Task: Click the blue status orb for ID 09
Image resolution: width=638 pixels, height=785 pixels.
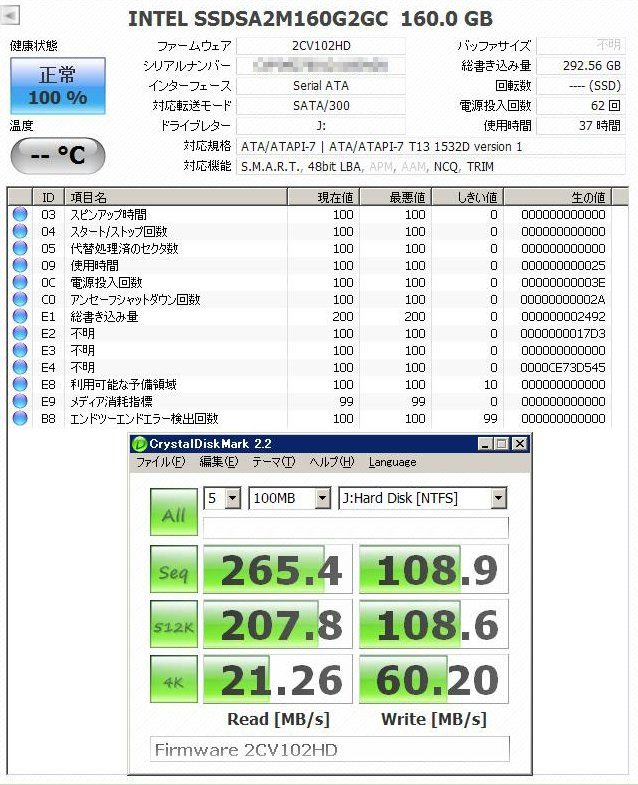Action: click(x=20, y=265)
